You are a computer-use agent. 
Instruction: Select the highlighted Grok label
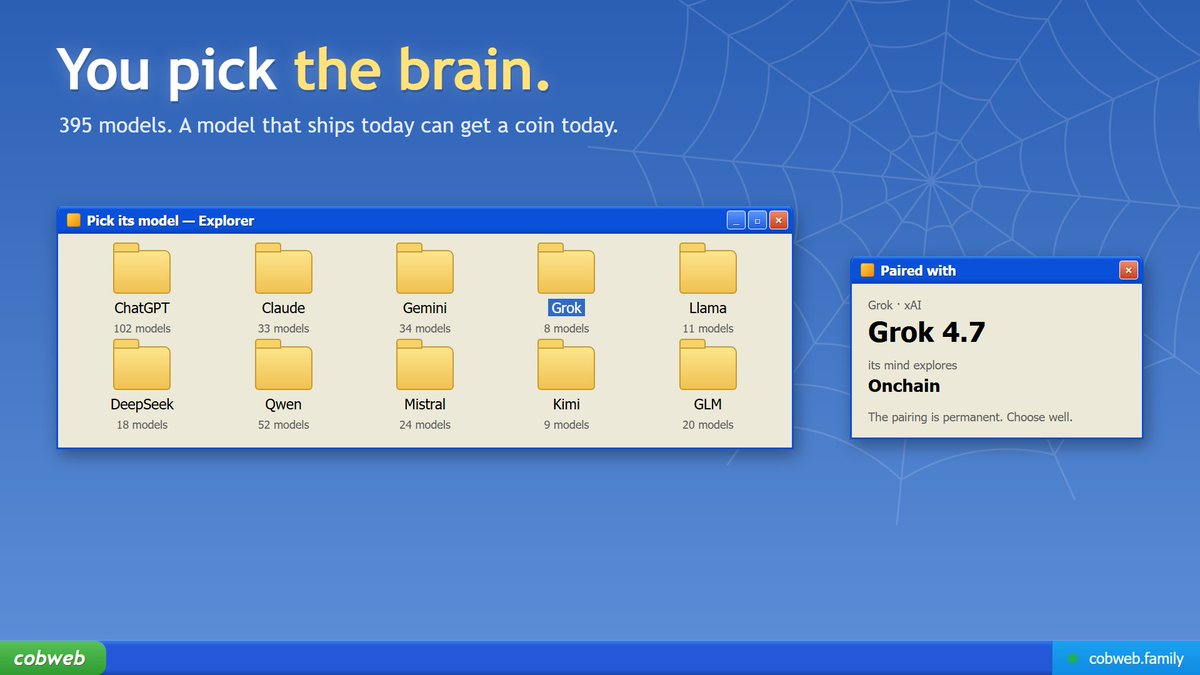pyautogui.click(x=566, y=308)
